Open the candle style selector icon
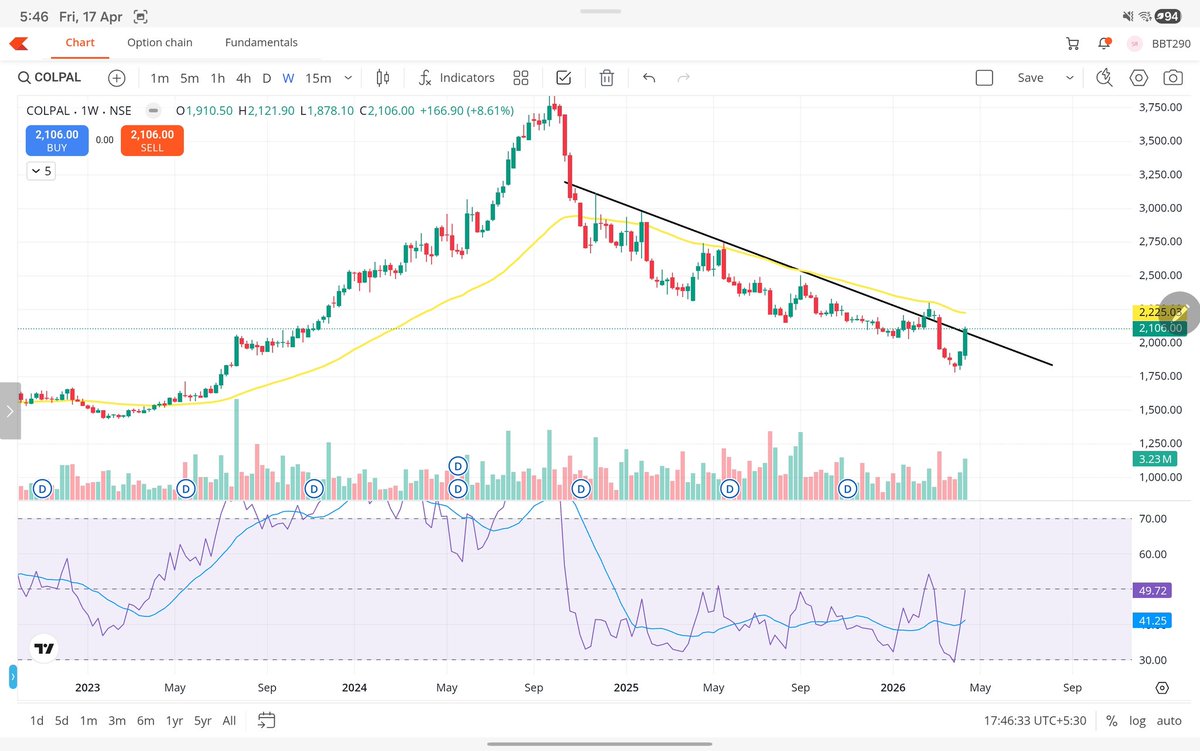This screenshot has height=751, width=1200. [x=382, y=77]
